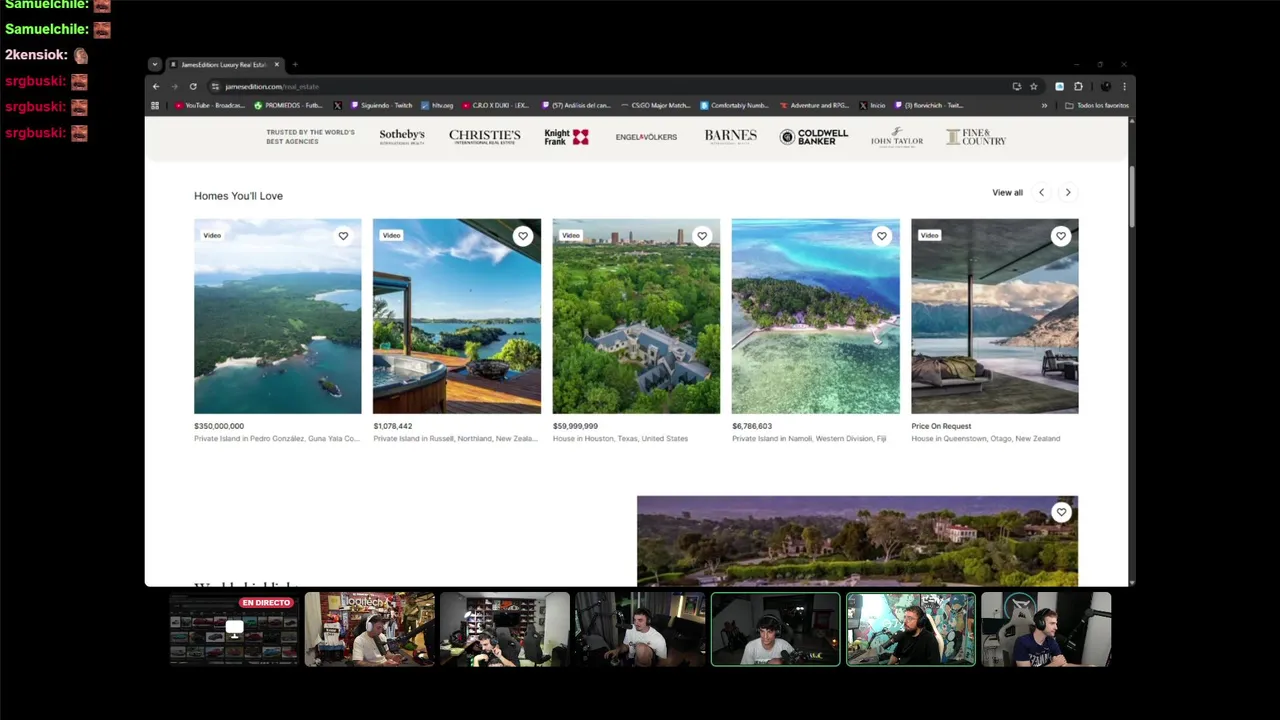This screenshot has width=1280, height=720.
Task: Open Comfortably Numb bookmark
Action: tap(735, 105)
